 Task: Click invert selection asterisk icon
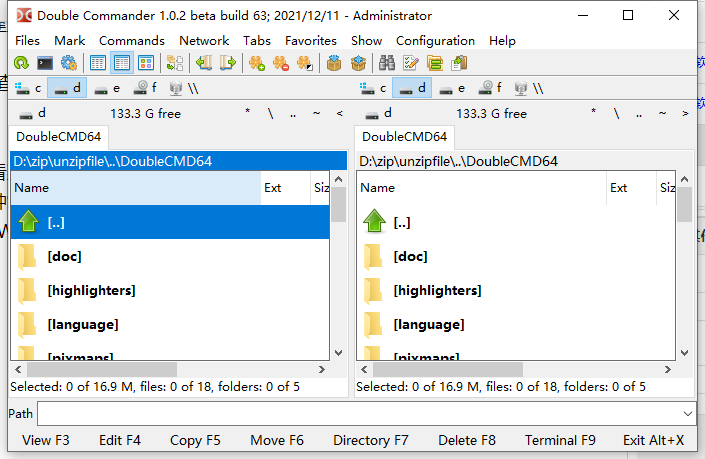pos(305,63)
